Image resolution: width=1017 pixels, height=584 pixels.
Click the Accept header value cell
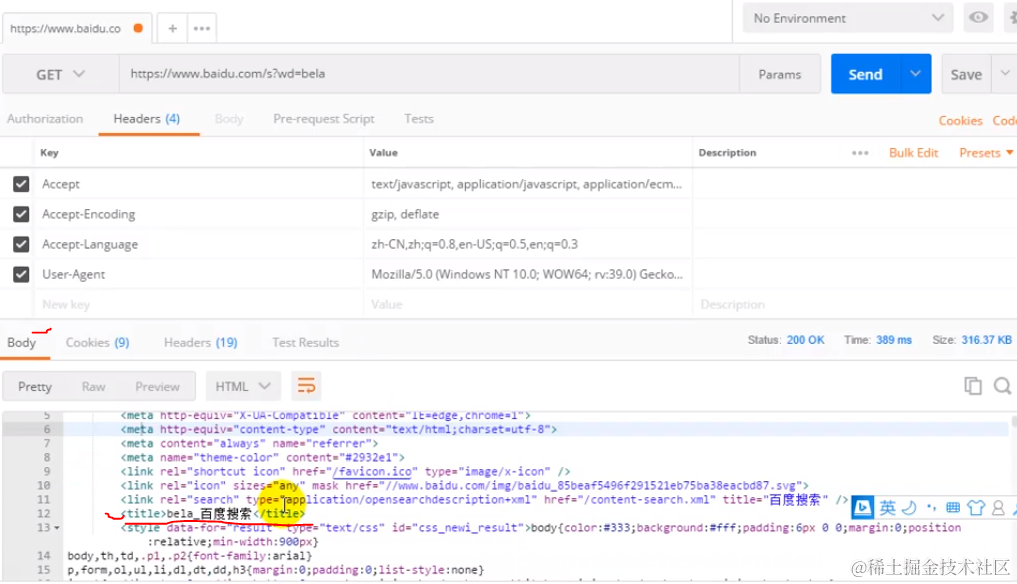[x=527, y=184]
